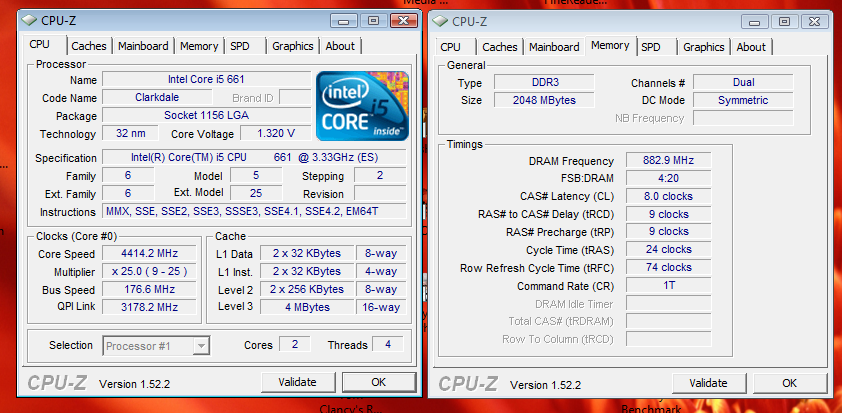Click Validate button in left CPU-Z window

click(x=297, y=382)
